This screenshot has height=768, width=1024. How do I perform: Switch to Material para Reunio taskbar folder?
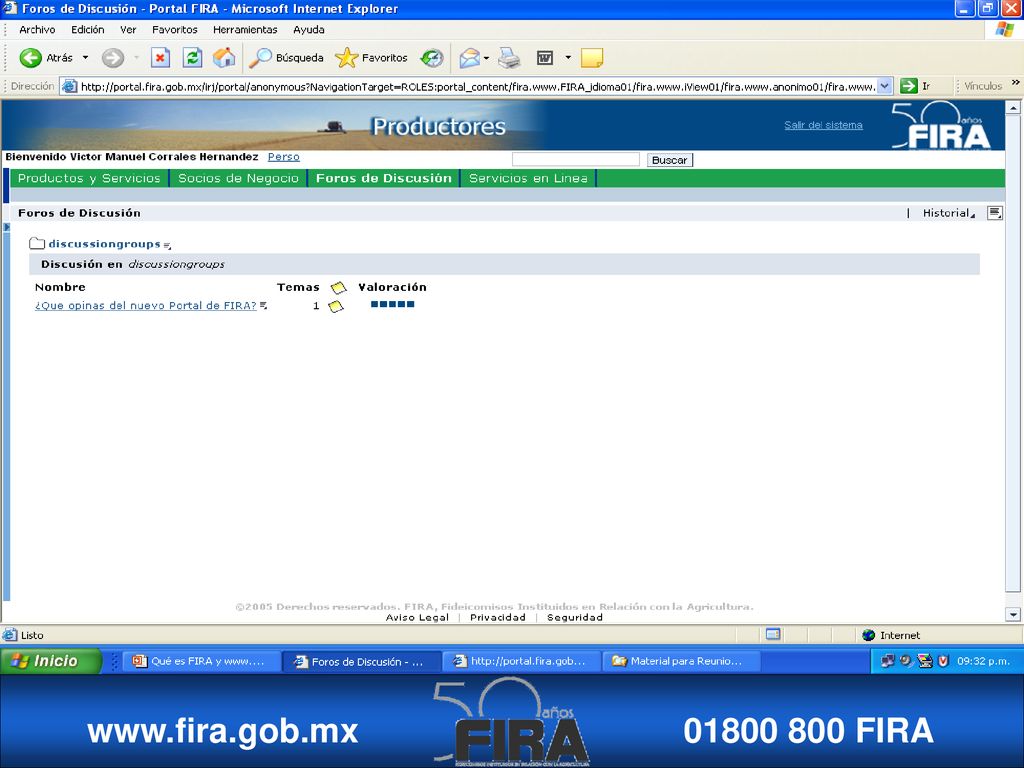(680, 661)
